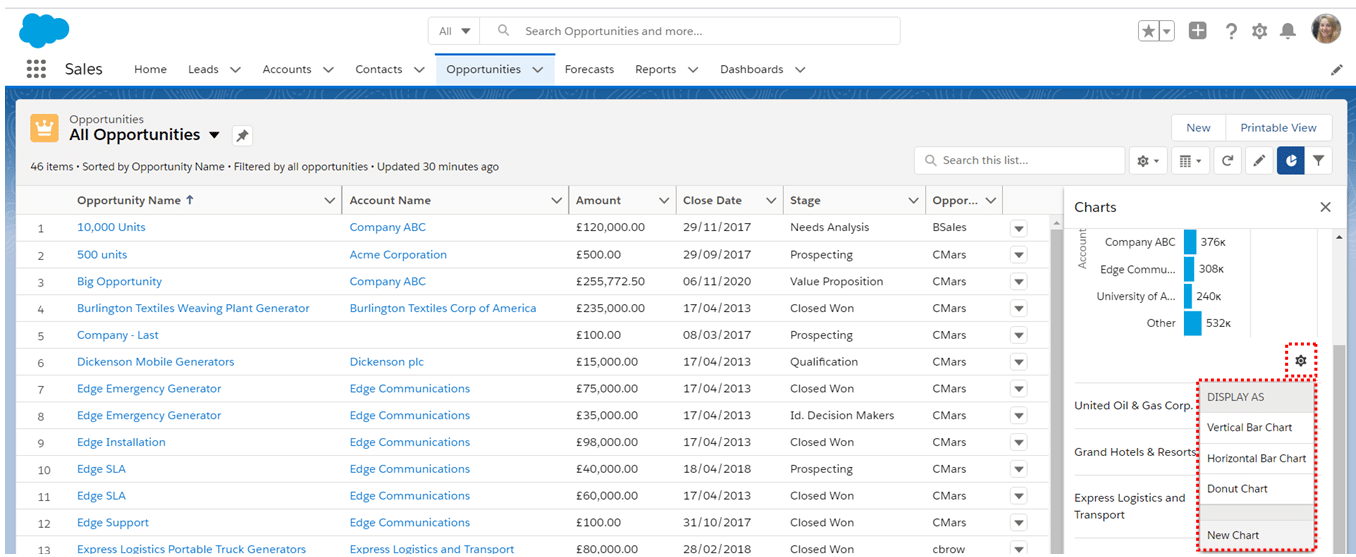1356x557 pixels.
Task: Click the chart settings gear icon
Action: (x=1301, y=360)
